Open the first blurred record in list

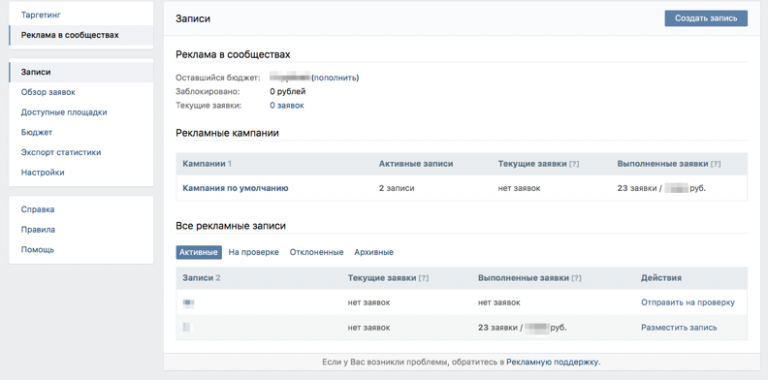click(x=189, y=303)
